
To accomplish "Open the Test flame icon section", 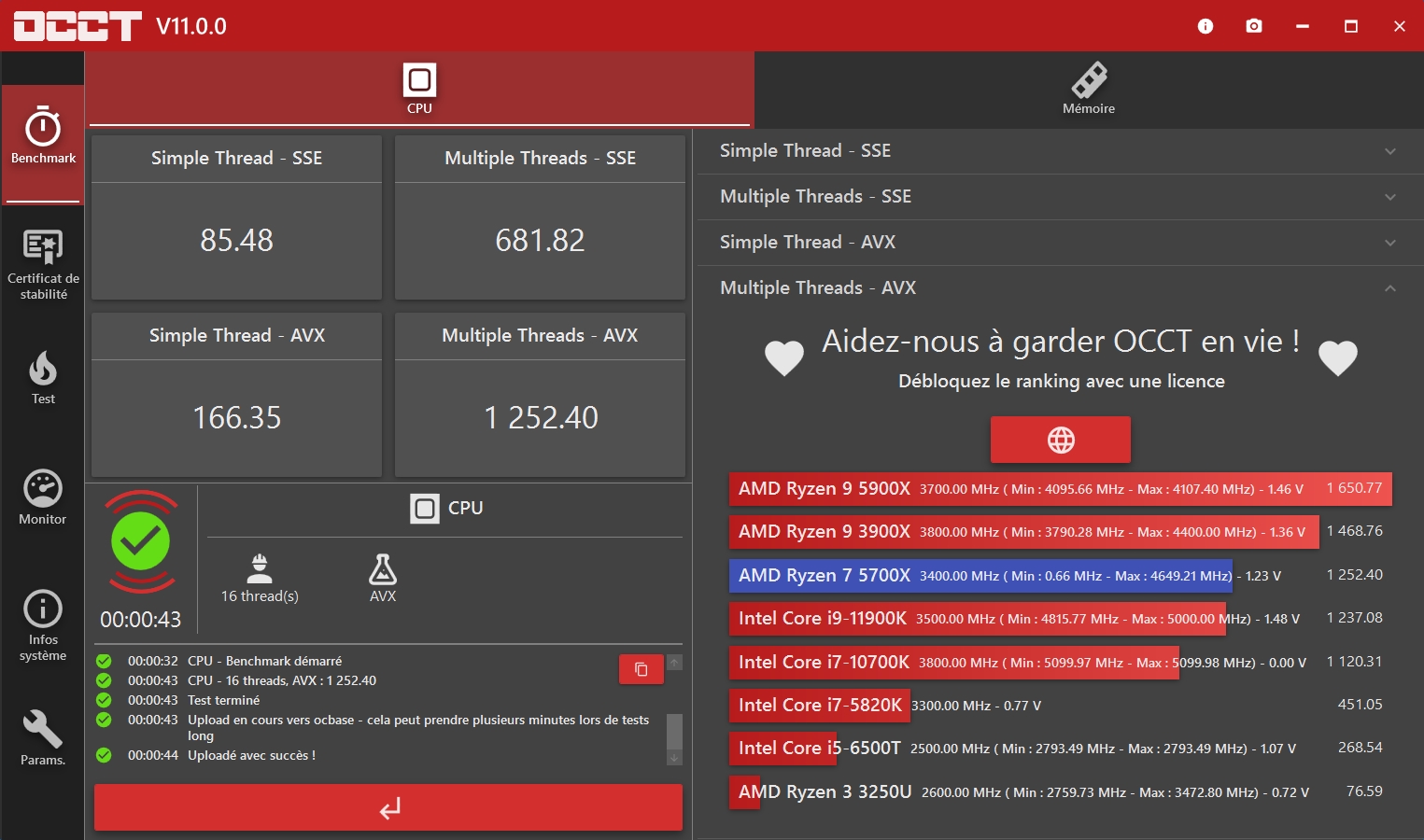I will [43, 378].
